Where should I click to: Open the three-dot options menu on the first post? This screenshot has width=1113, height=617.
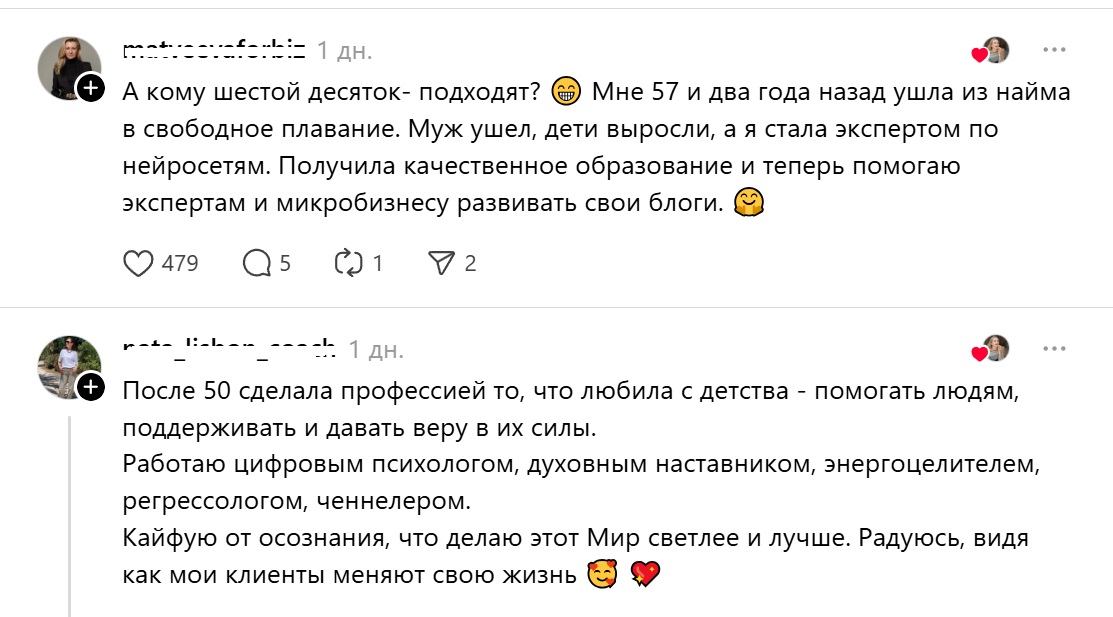(x=1052, y=48)
